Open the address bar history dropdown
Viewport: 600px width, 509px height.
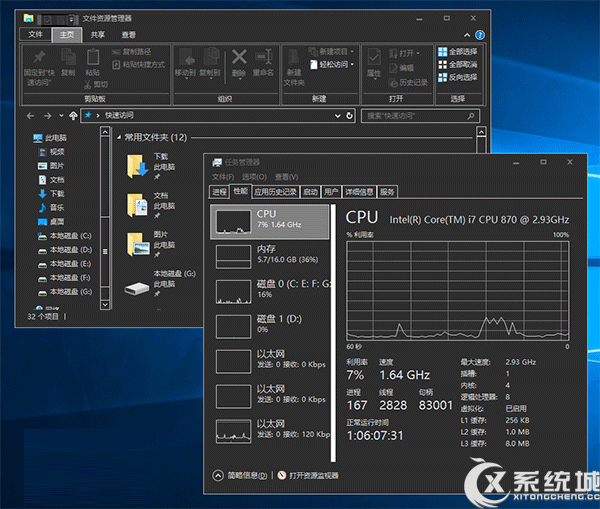tap(338, 116)
